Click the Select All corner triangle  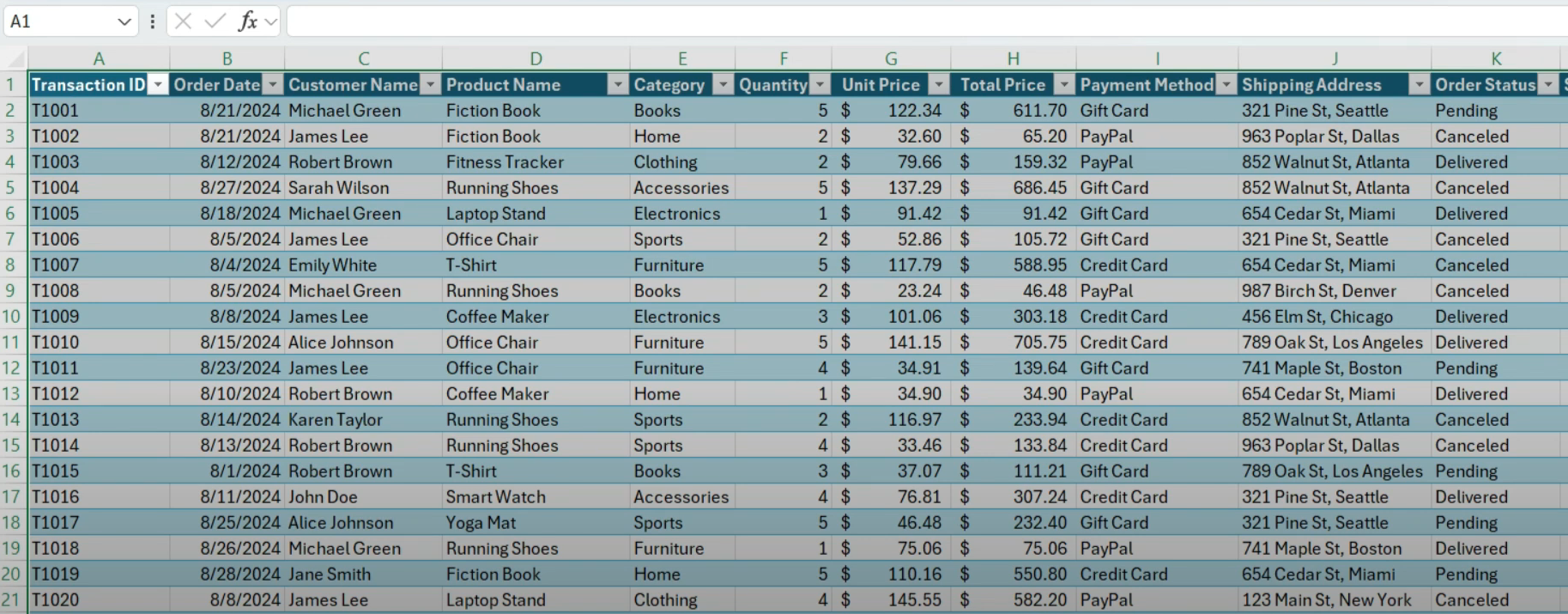tap(15, 59)
